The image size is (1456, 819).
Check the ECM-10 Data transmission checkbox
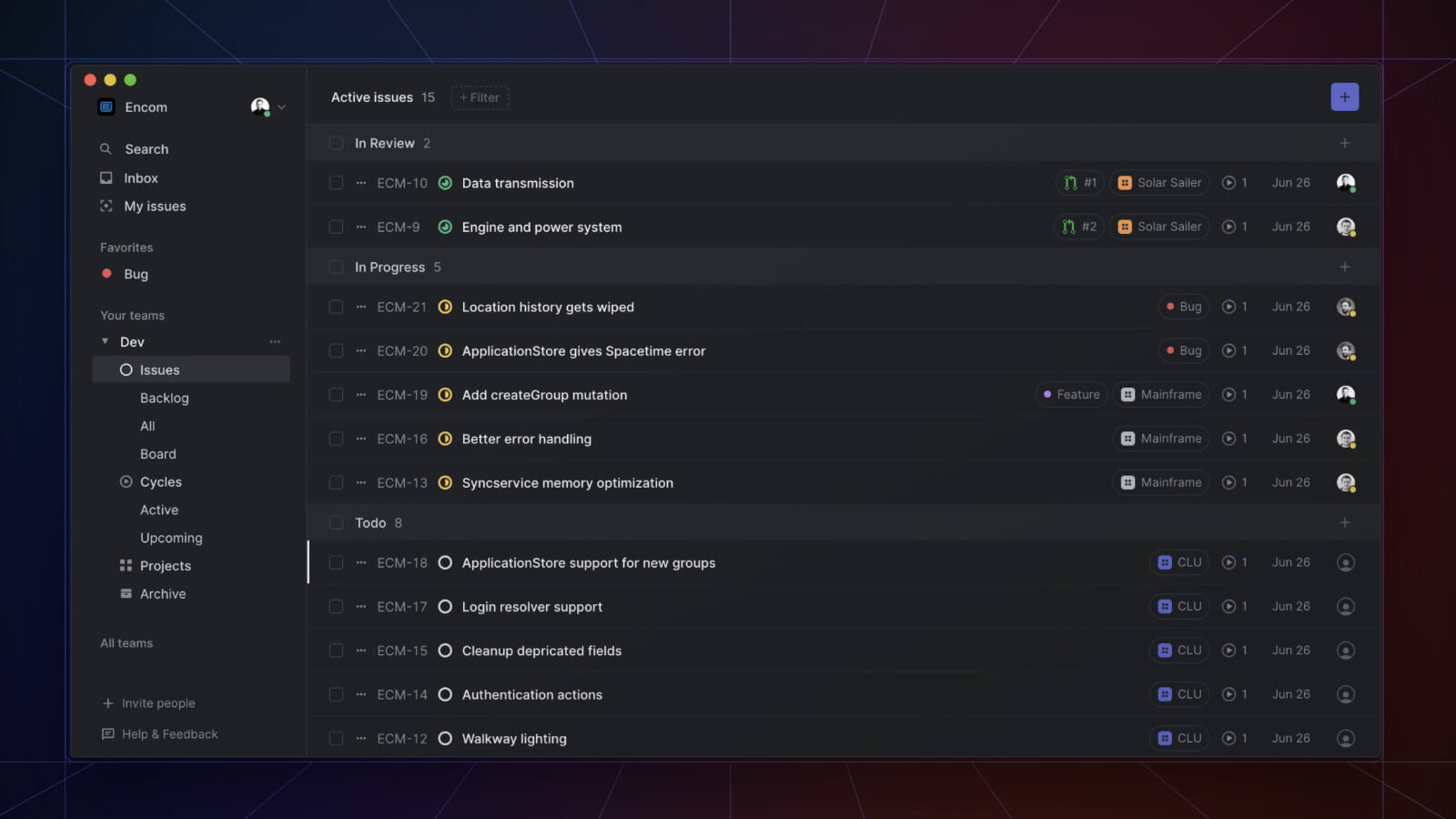click(x=336, y=183)
